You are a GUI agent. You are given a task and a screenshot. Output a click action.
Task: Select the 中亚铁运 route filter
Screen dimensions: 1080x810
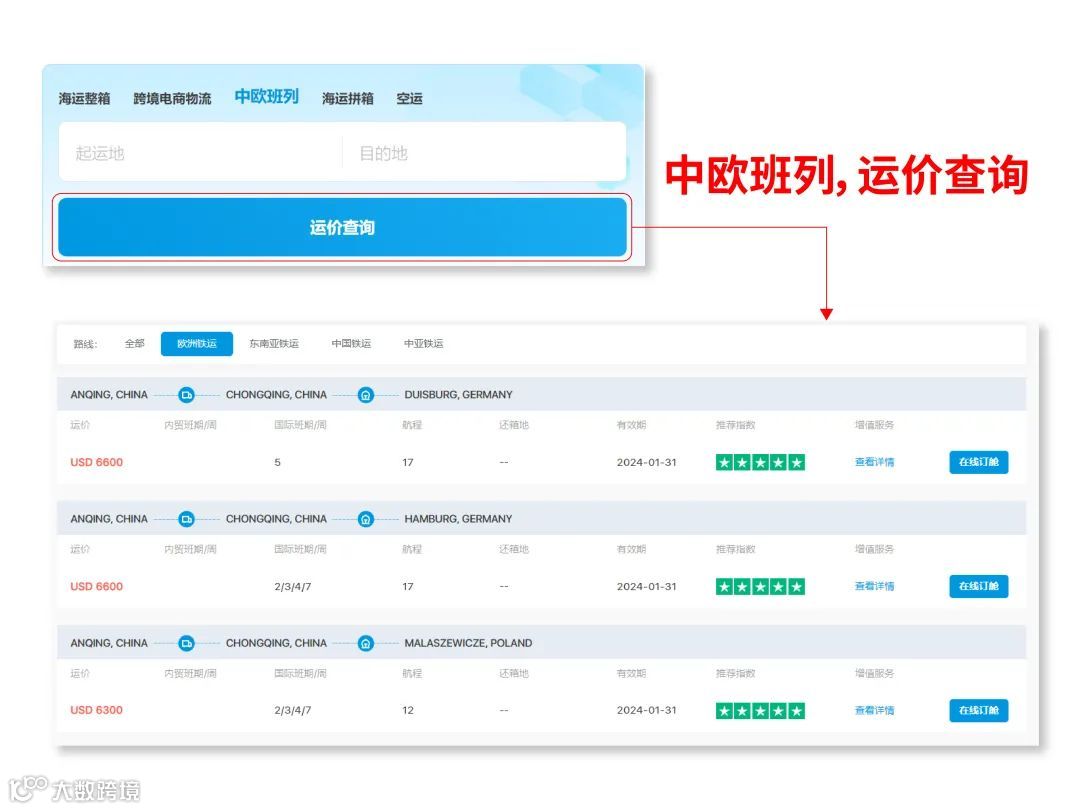click(x=425, y=343)
